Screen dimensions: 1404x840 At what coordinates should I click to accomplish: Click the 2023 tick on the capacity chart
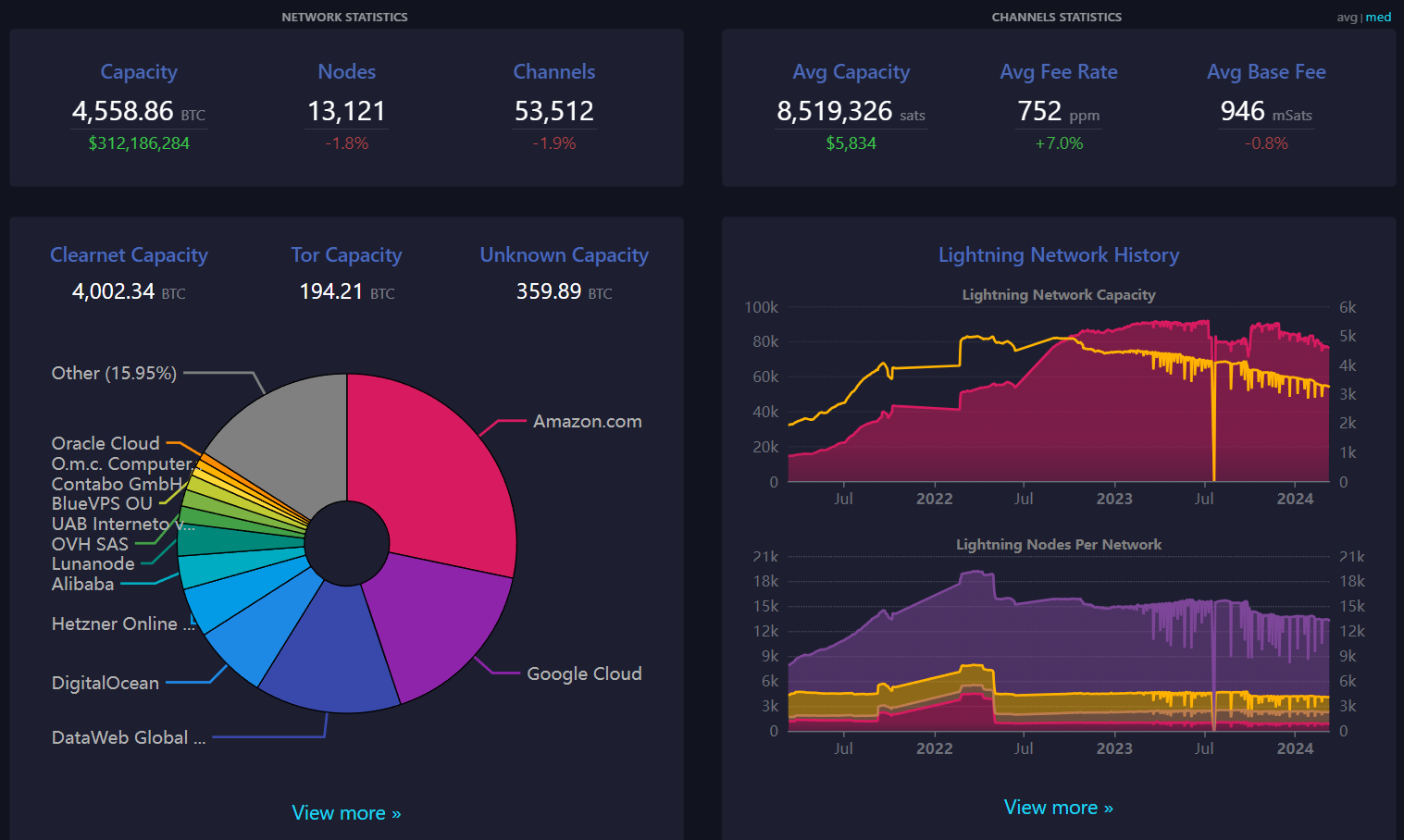point(1114,499)
